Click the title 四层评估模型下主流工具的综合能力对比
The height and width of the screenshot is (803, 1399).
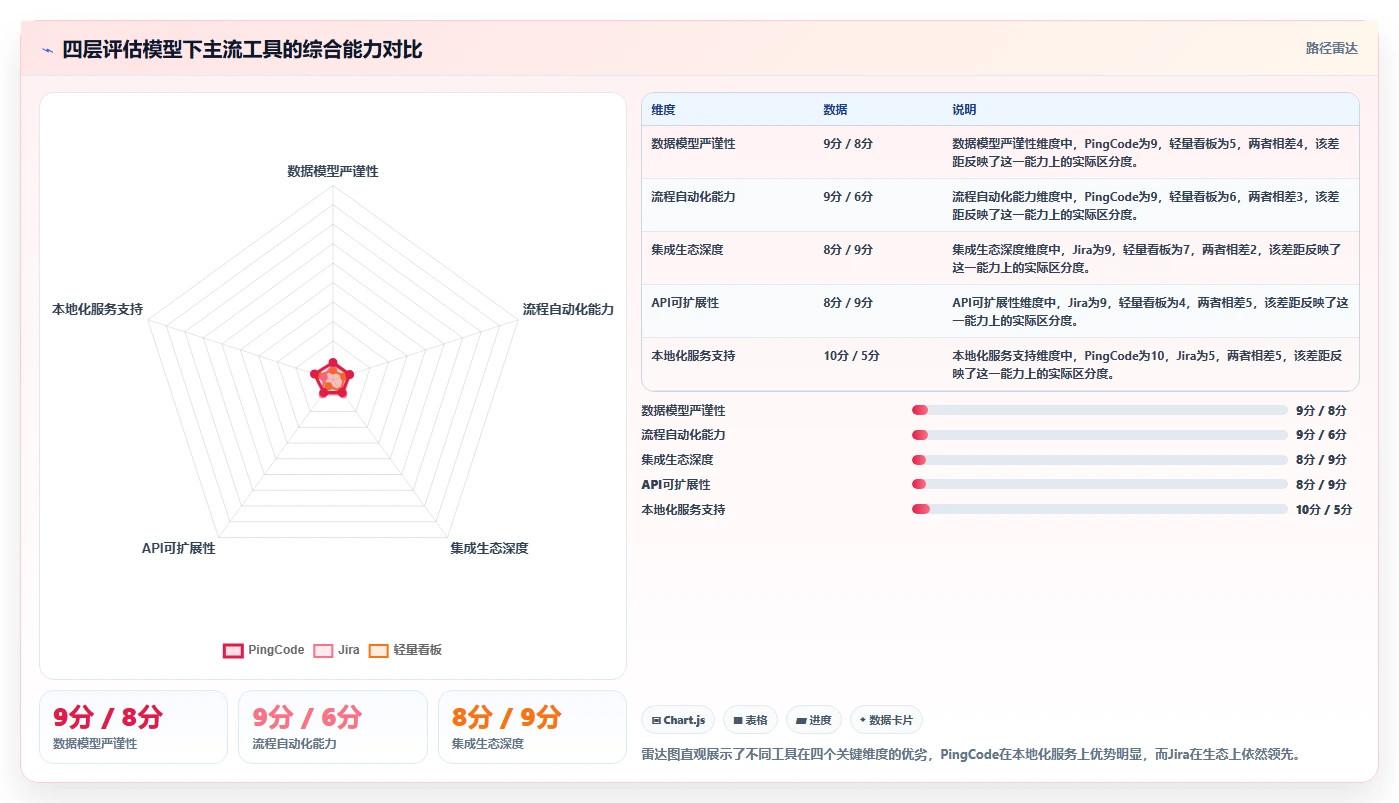(x=243, y=49)
